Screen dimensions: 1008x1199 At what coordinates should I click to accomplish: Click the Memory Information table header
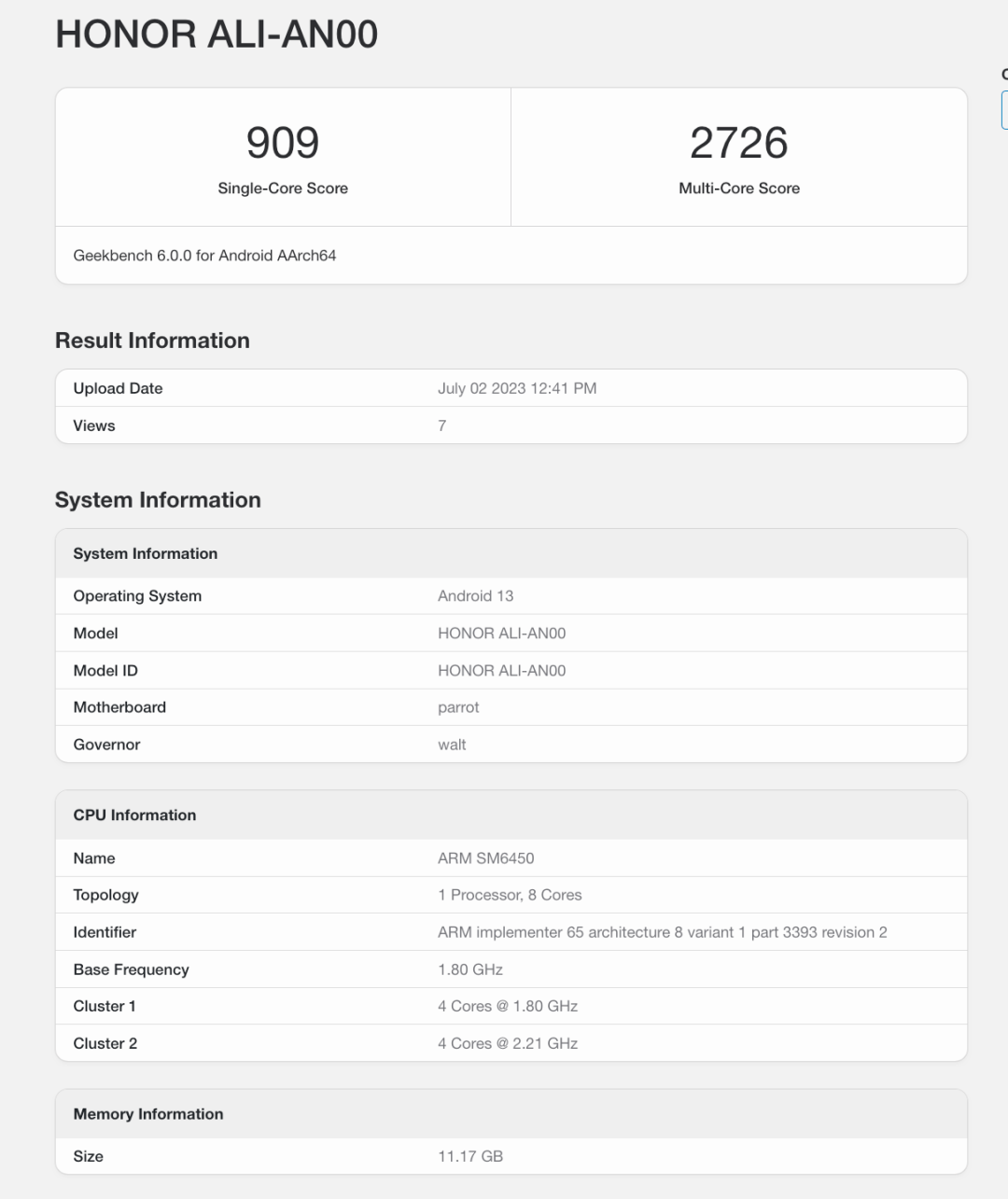[x=148, y=1114]
